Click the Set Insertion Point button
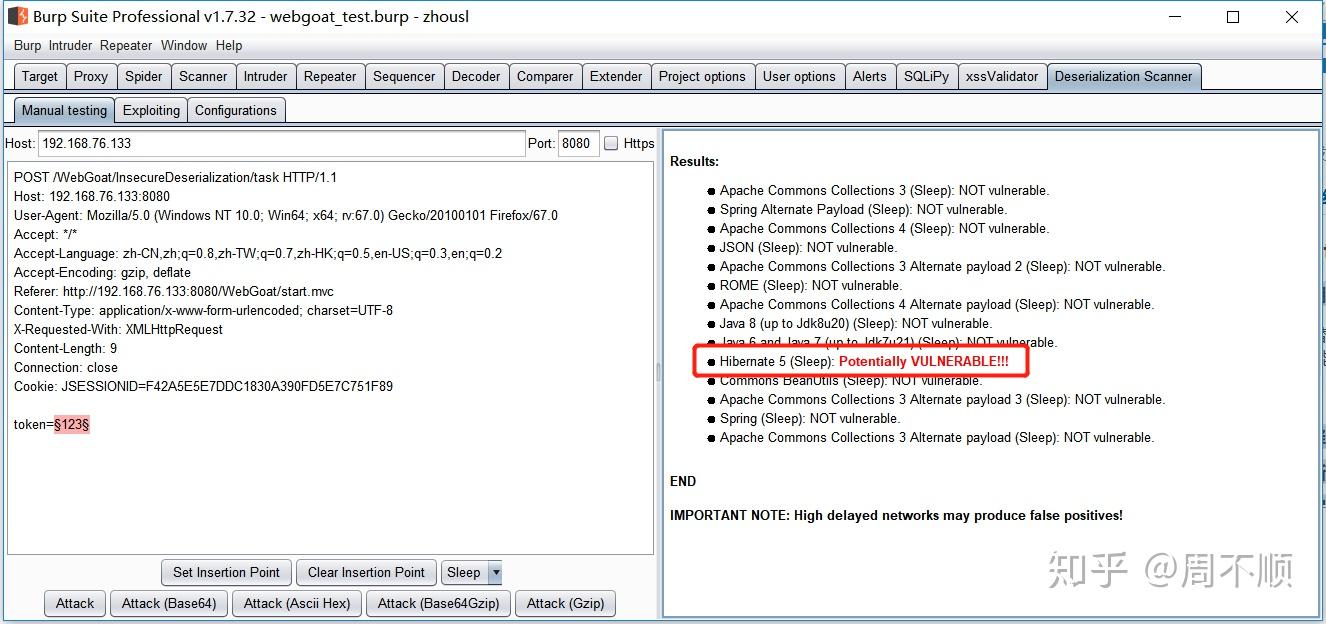The image size is (1326, 624). (x=226, y=572)
